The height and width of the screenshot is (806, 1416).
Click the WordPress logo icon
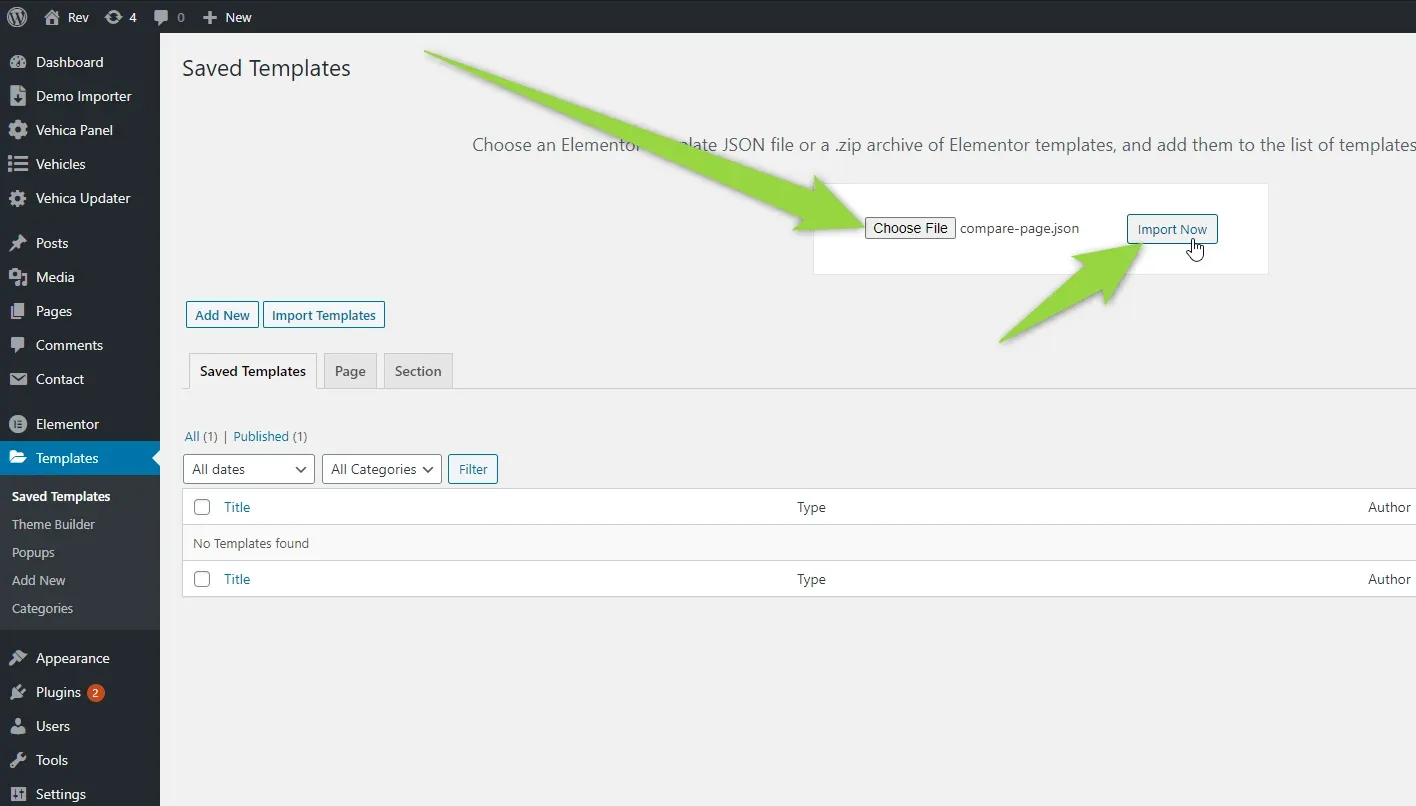pyautogui.click(x=17, y=17)
